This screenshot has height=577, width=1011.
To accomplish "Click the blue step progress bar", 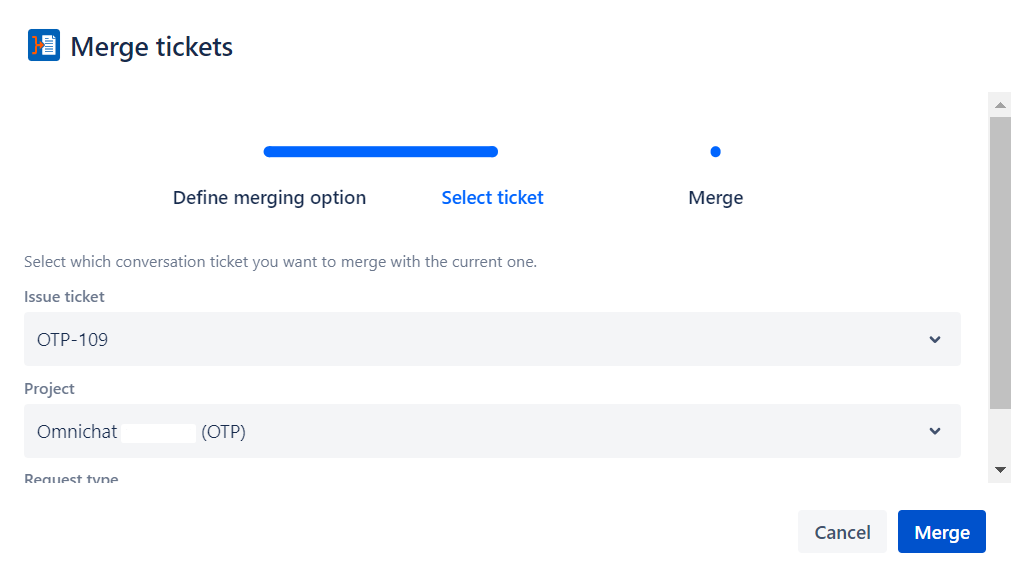I will [x=380, y=152].
